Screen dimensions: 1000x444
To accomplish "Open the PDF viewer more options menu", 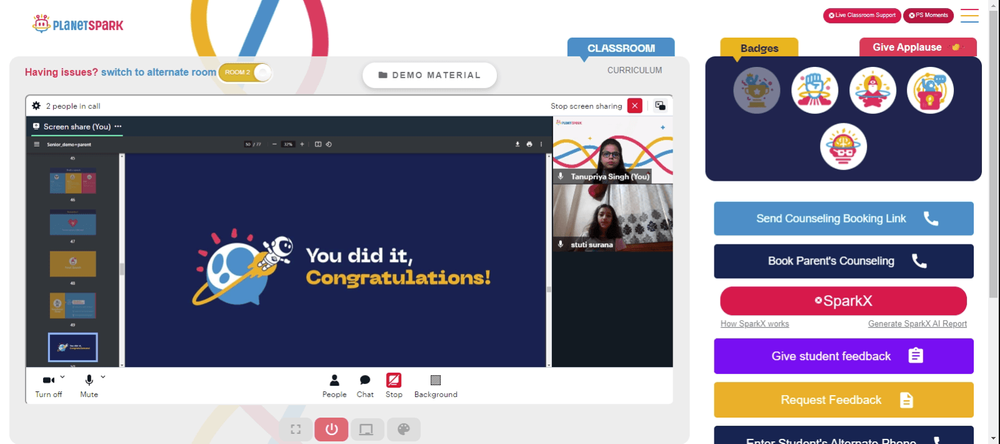I will (541, 144).
